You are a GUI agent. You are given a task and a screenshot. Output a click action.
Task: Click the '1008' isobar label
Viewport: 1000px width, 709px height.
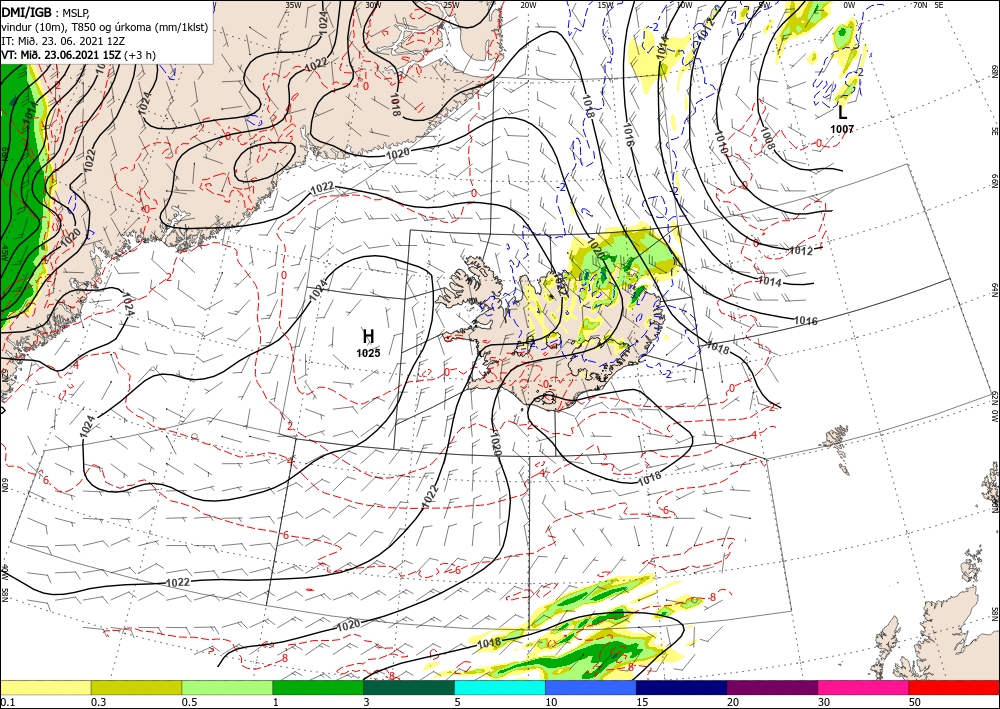coord(767,138)
